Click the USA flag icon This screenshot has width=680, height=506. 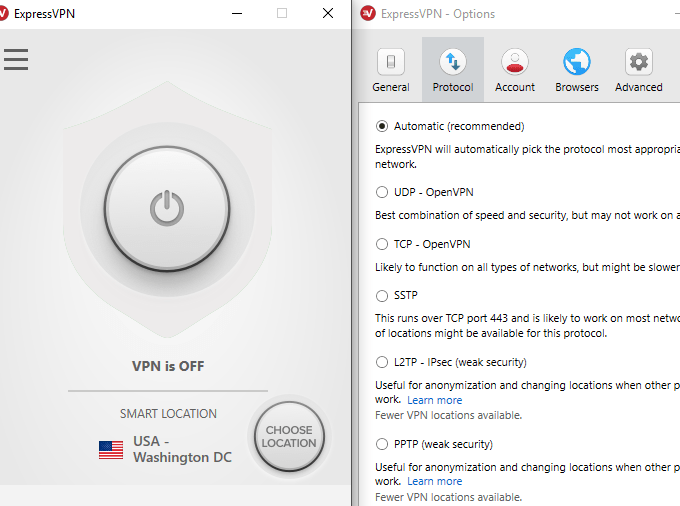click(x=111, y=449)
